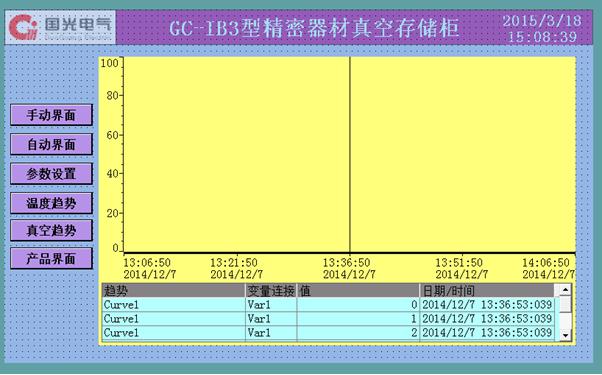The width and height of the screenshot is (602, 375).
Task: Select the 值 column header
Action: coord(358,291)
